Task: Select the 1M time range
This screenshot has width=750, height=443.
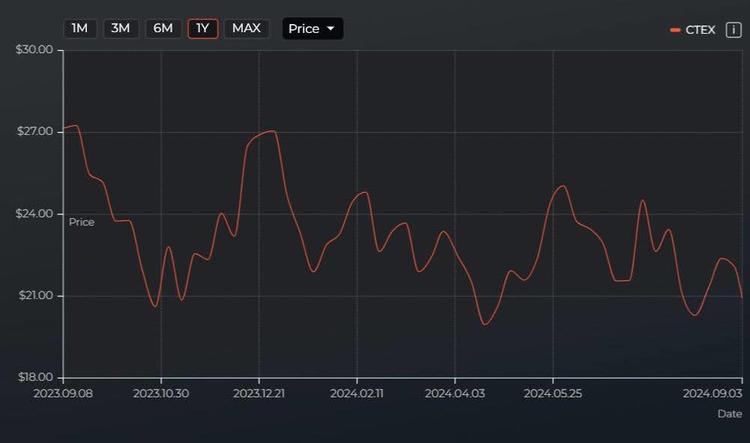Action: pyautogui.click(x=80, y=28)
